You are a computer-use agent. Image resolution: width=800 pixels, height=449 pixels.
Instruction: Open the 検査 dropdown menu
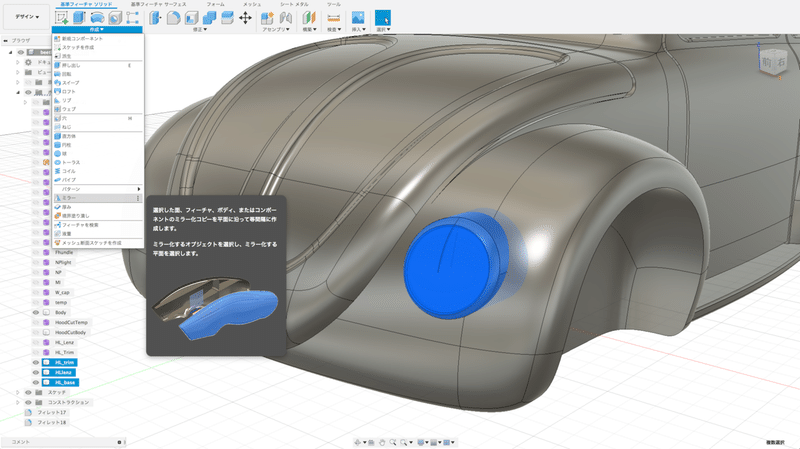pos(334,30)
